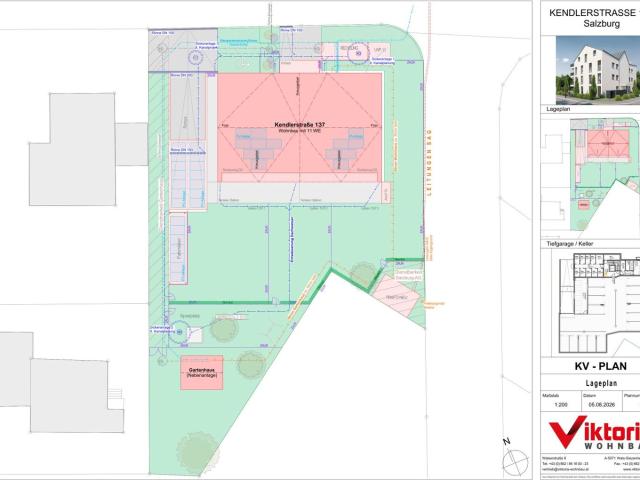The width and height of the screenshot is (640, 480).
Task: Click the Sickeranlage circle at the north-east corner
Action: [x=358, y=53]
